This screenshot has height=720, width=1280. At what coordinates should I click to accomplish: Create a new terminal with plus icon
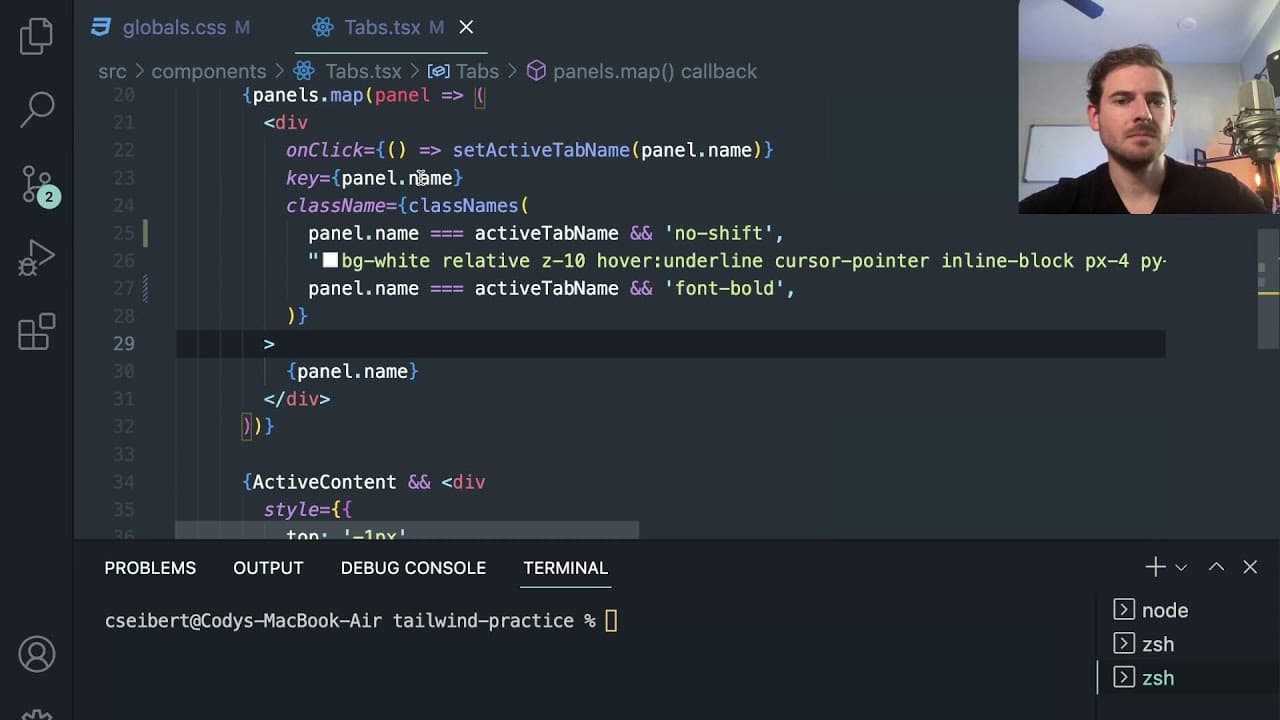coord(1155,567)
